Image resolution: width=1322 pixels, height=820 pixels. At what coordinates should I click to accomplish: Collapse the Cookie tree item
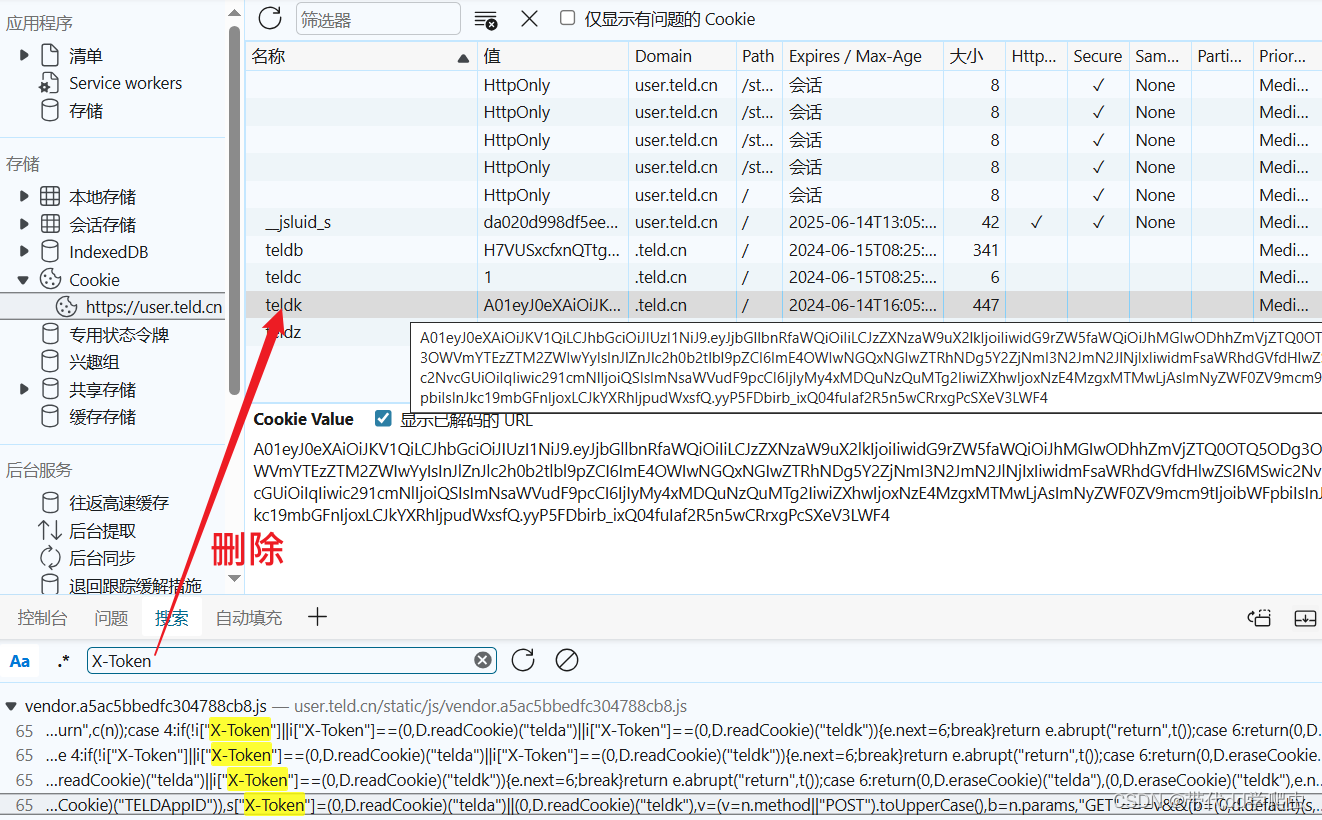click(x=24, y=280)
